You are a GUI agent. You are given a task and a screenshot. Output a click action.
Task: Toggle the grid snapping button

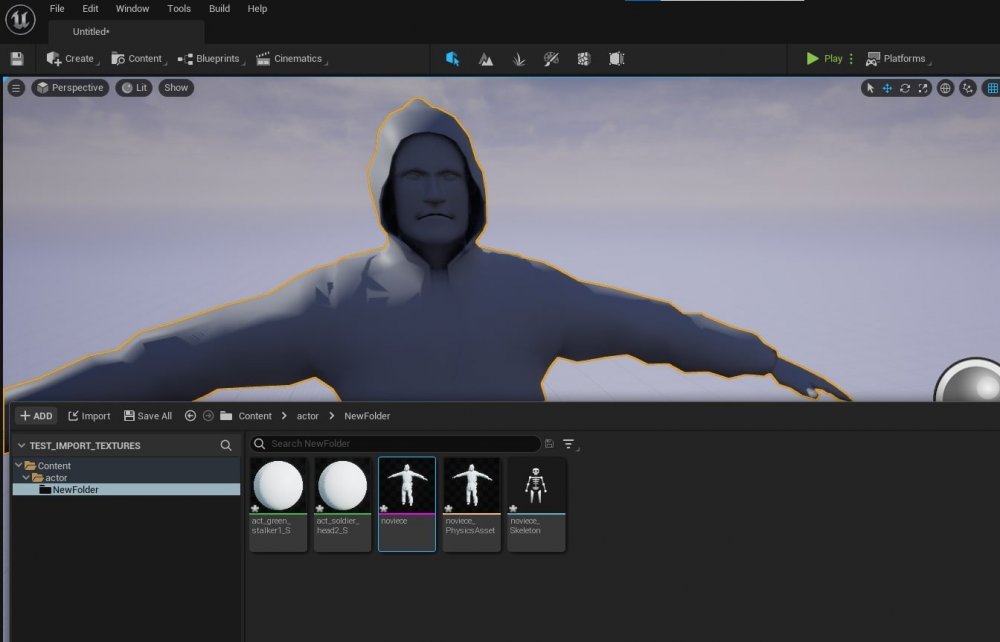[992, 88]
